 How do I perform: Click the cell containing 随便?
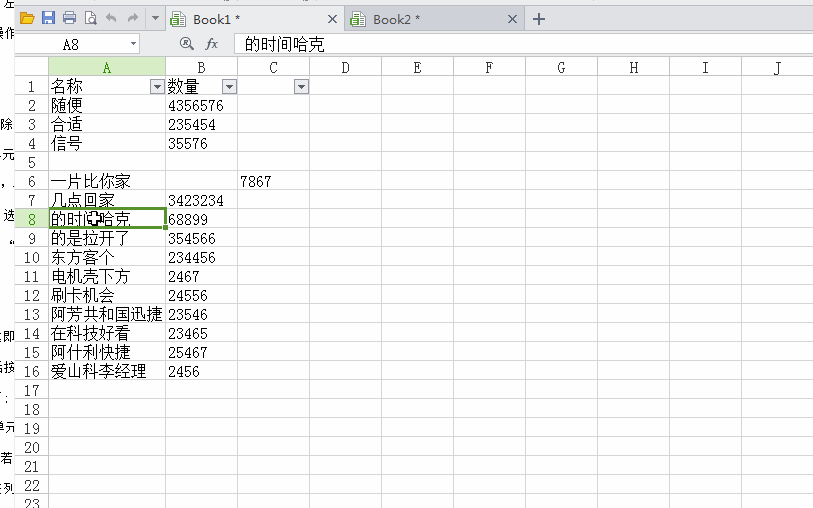(107, 106)
